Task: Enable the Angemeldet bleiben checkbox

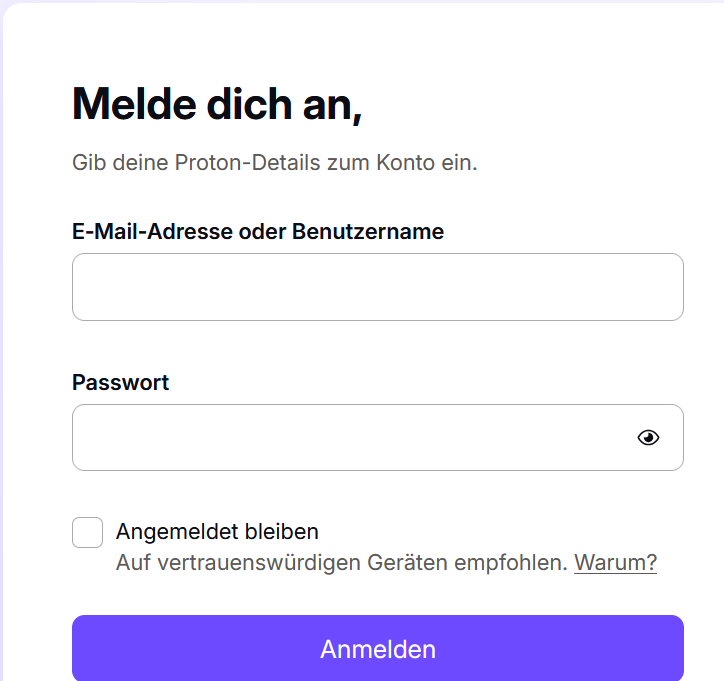Action: pos(88,532)
